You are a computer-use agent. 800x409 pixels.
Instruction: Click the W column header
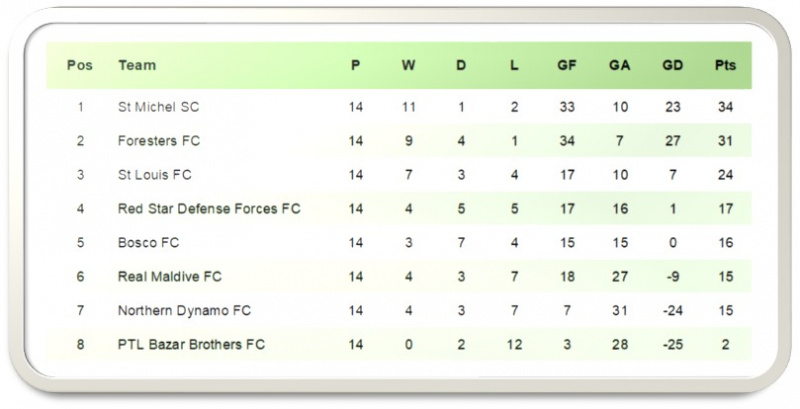(x=408, y=65)
